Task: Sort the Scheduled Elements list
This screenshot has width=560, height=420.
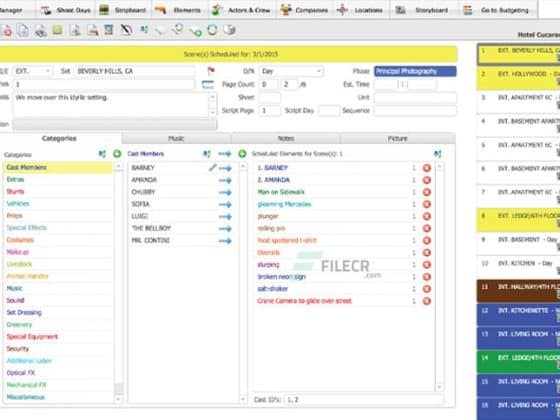Action: (438, 154)
